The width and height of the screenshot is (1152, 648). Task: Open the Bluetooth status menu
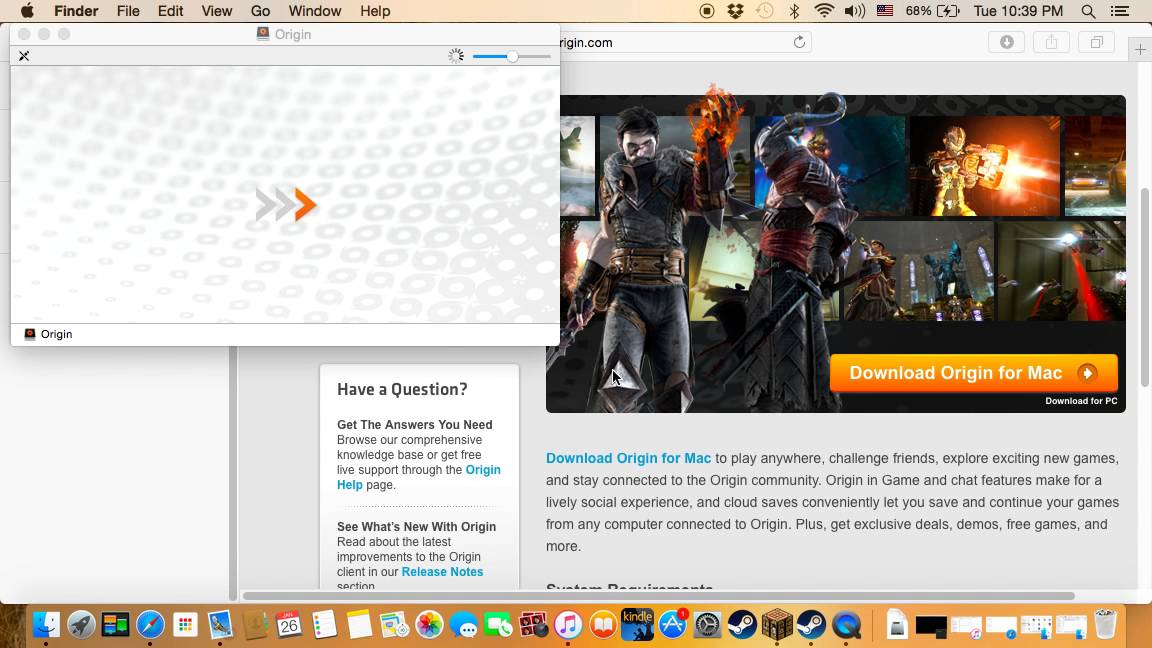pyautogui.click(x=794, y=11)
